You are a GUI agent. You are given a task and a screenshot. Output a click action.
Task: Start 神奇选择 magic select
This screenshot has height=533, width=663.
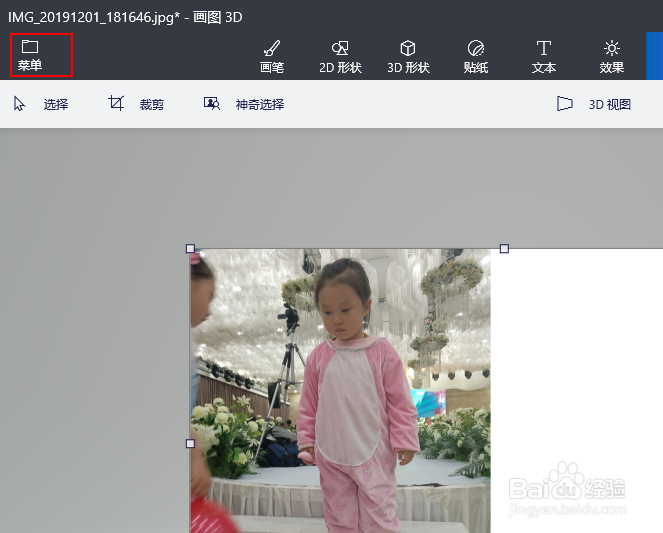pos(244,104)
